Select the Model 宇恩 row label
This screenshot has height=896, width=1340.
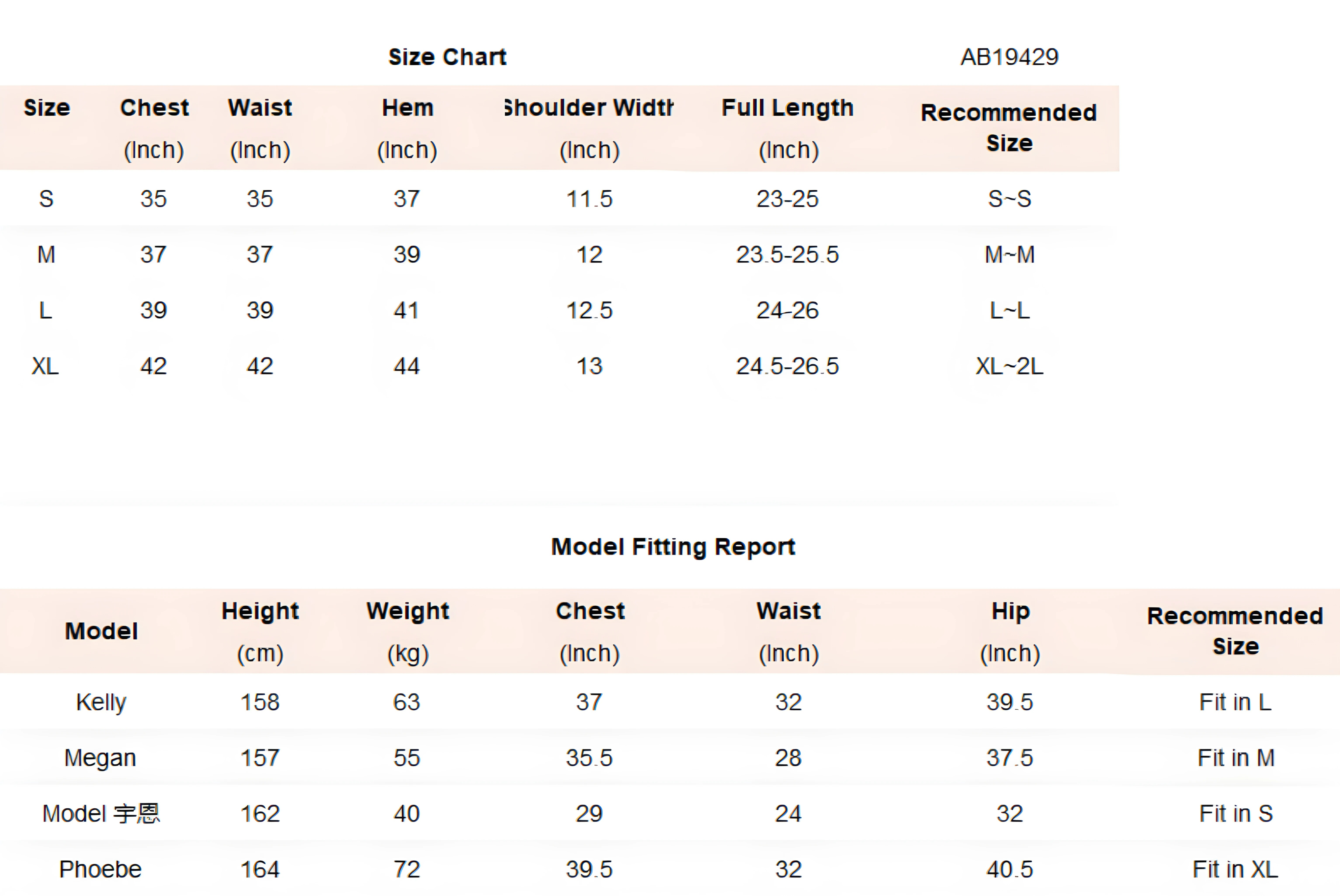pos(101,814)
